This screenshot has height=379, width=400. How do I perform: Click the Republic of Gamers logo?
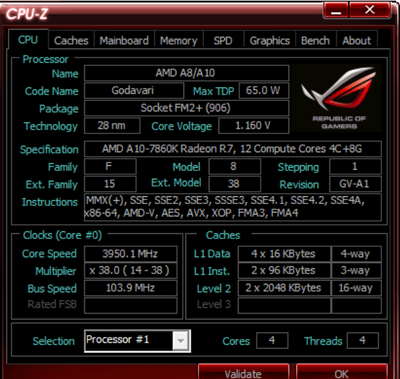(x=337, y=98)
